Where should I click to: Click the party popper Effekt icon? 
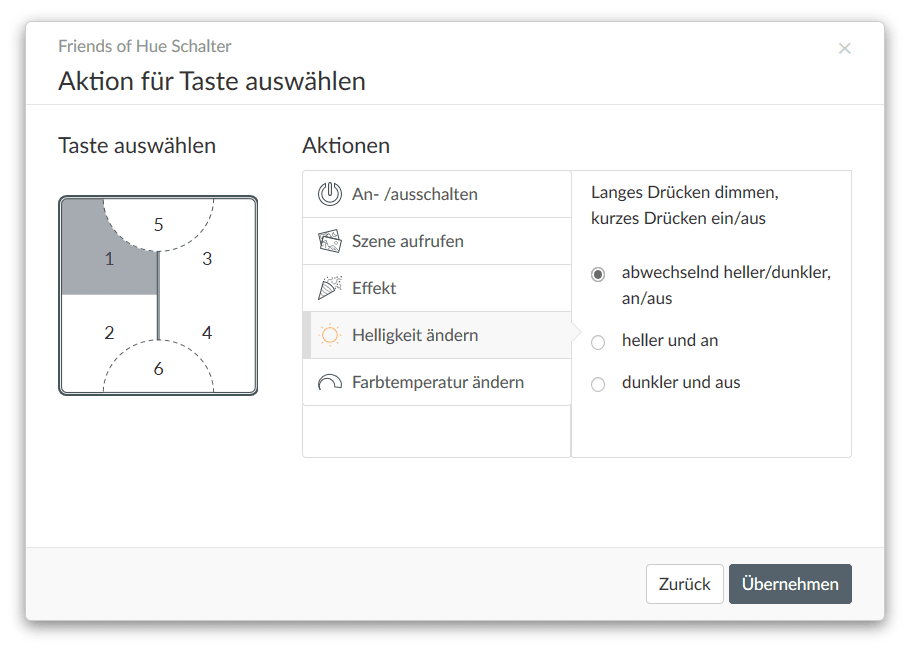pos(330,288)
